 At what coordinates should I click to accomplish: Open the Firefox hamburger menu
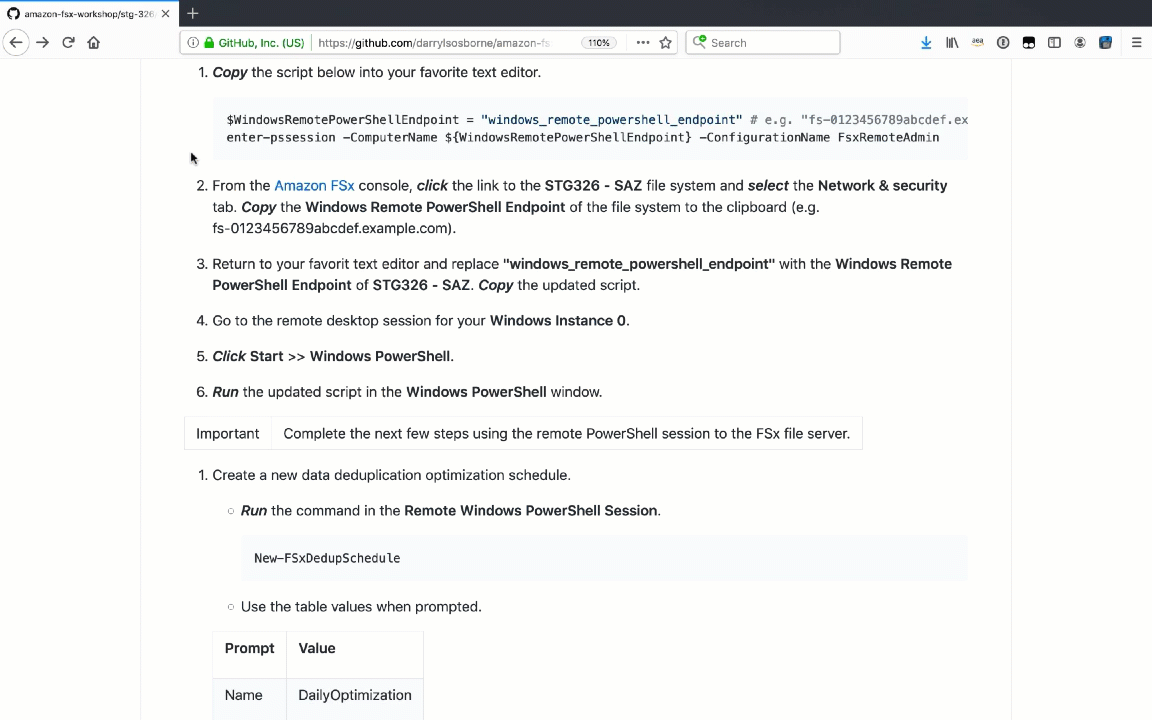tap(1137, 43)
